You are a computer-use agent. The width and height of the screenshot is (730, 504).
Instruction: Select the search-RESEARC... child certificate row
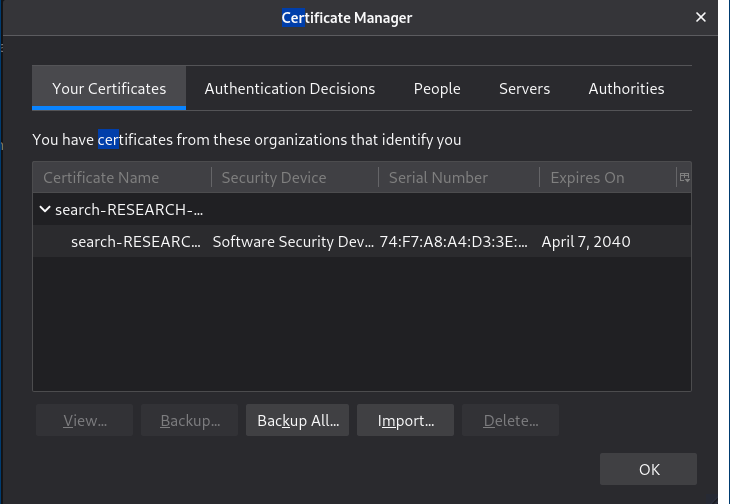pos(362,242)
